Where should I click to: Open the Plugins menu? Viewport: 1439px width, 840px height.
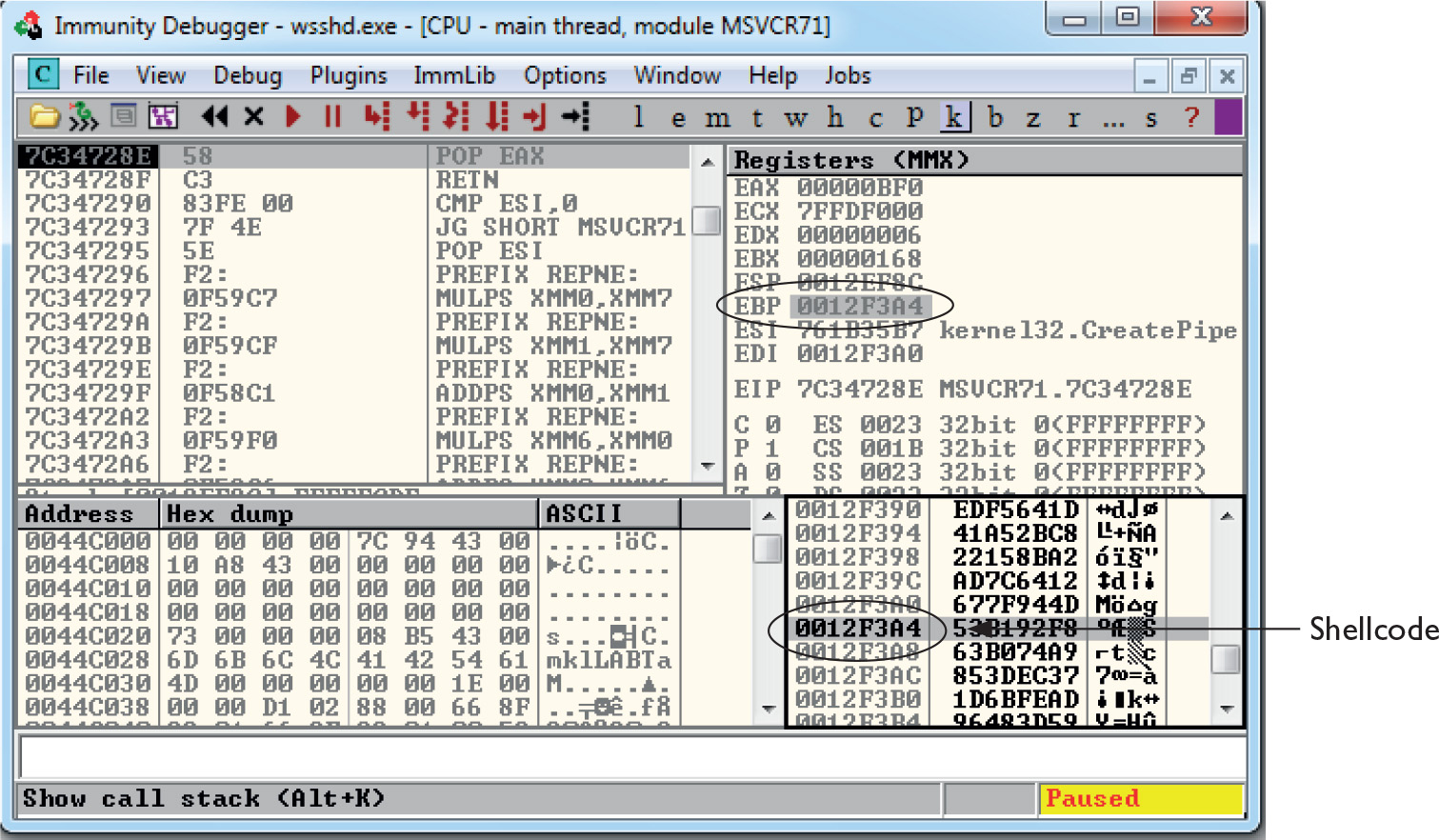click(349, 75)
